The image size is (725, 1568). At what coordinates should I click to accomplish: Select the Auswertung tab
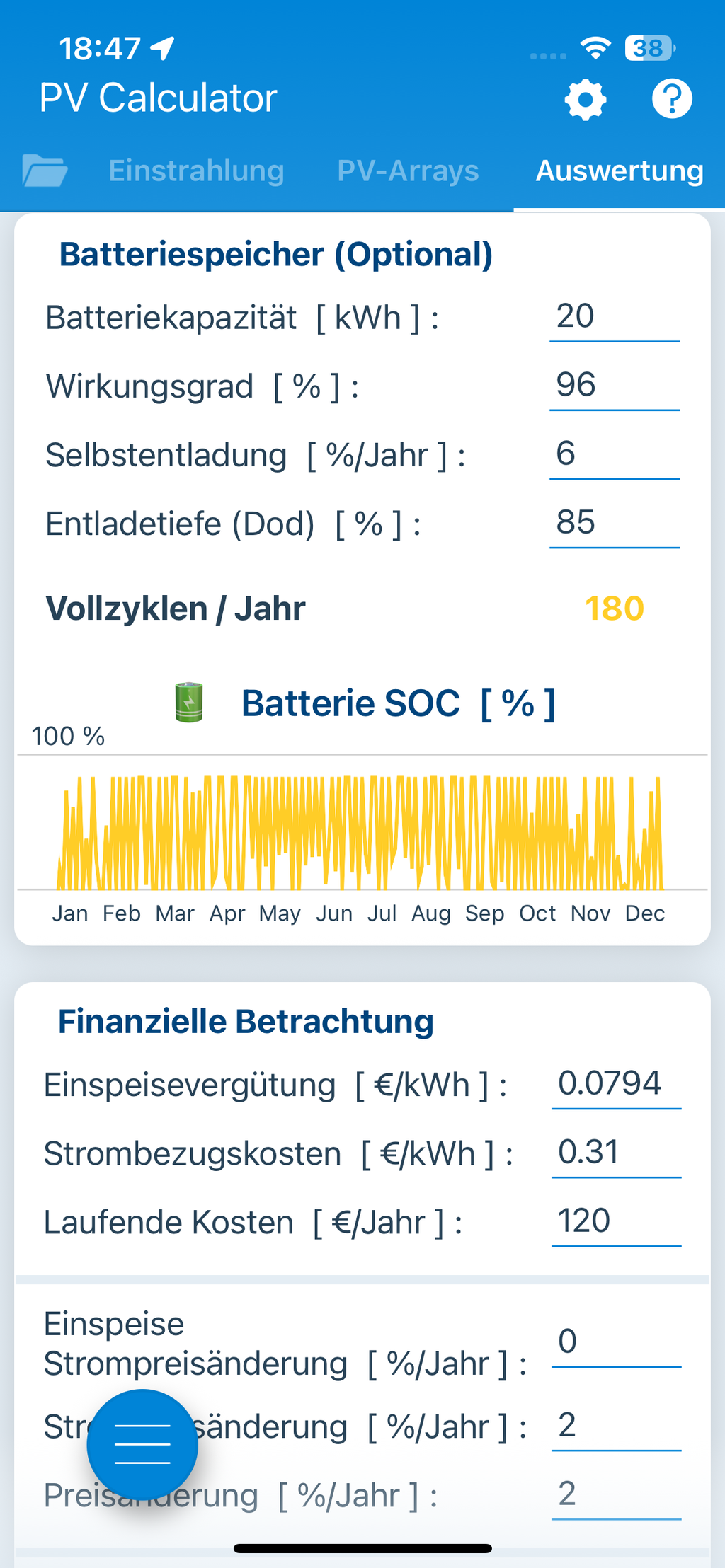click(x=620, y=171)
